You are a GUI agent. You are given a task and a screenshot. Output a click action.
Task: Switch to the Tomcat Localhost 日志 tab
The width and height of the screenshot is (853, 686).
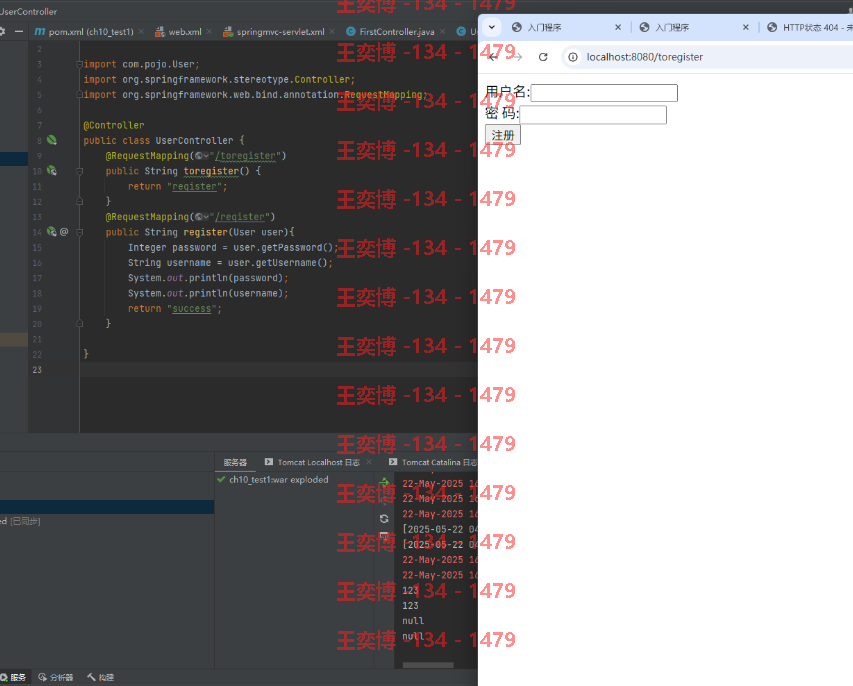pos(318,462)
